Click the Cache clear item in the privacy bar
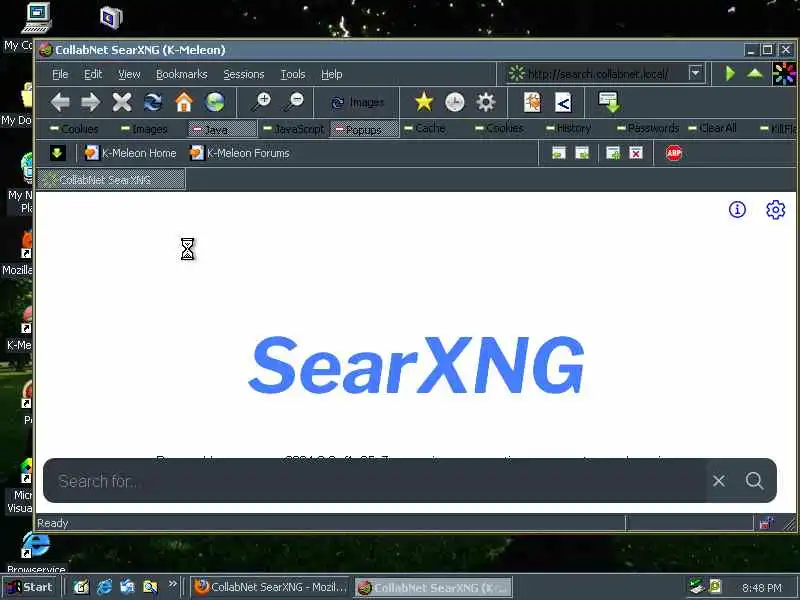Screen dimensions: 800x600 coord(425,128)
